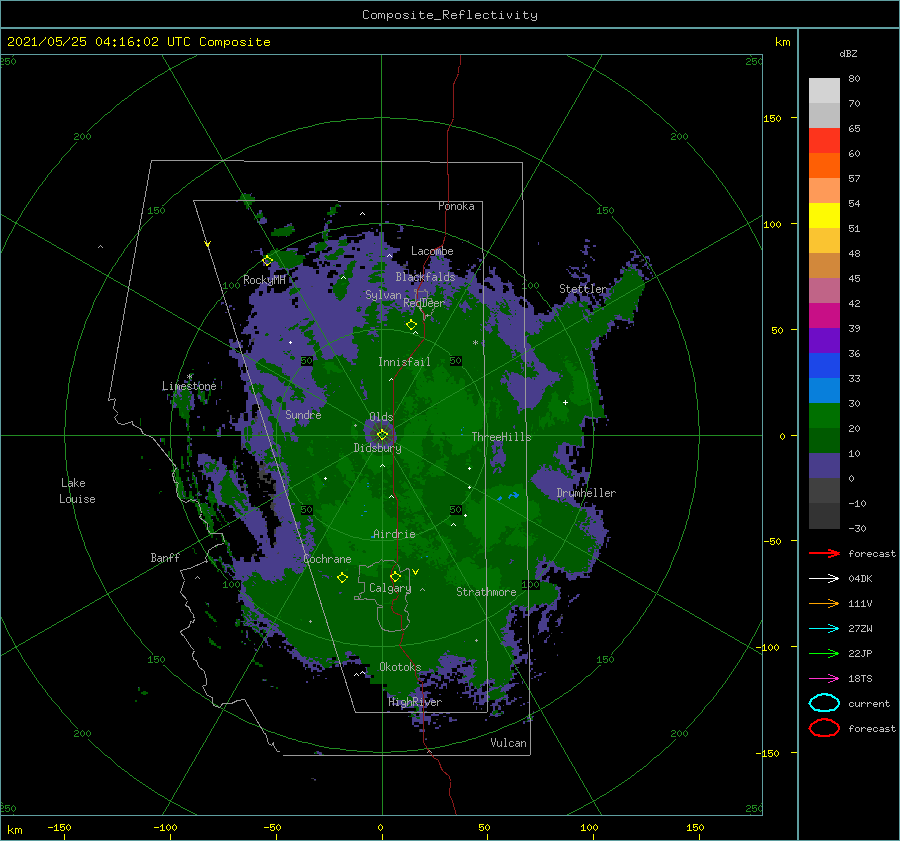Click the Lacombe city label

pos(432,251)
